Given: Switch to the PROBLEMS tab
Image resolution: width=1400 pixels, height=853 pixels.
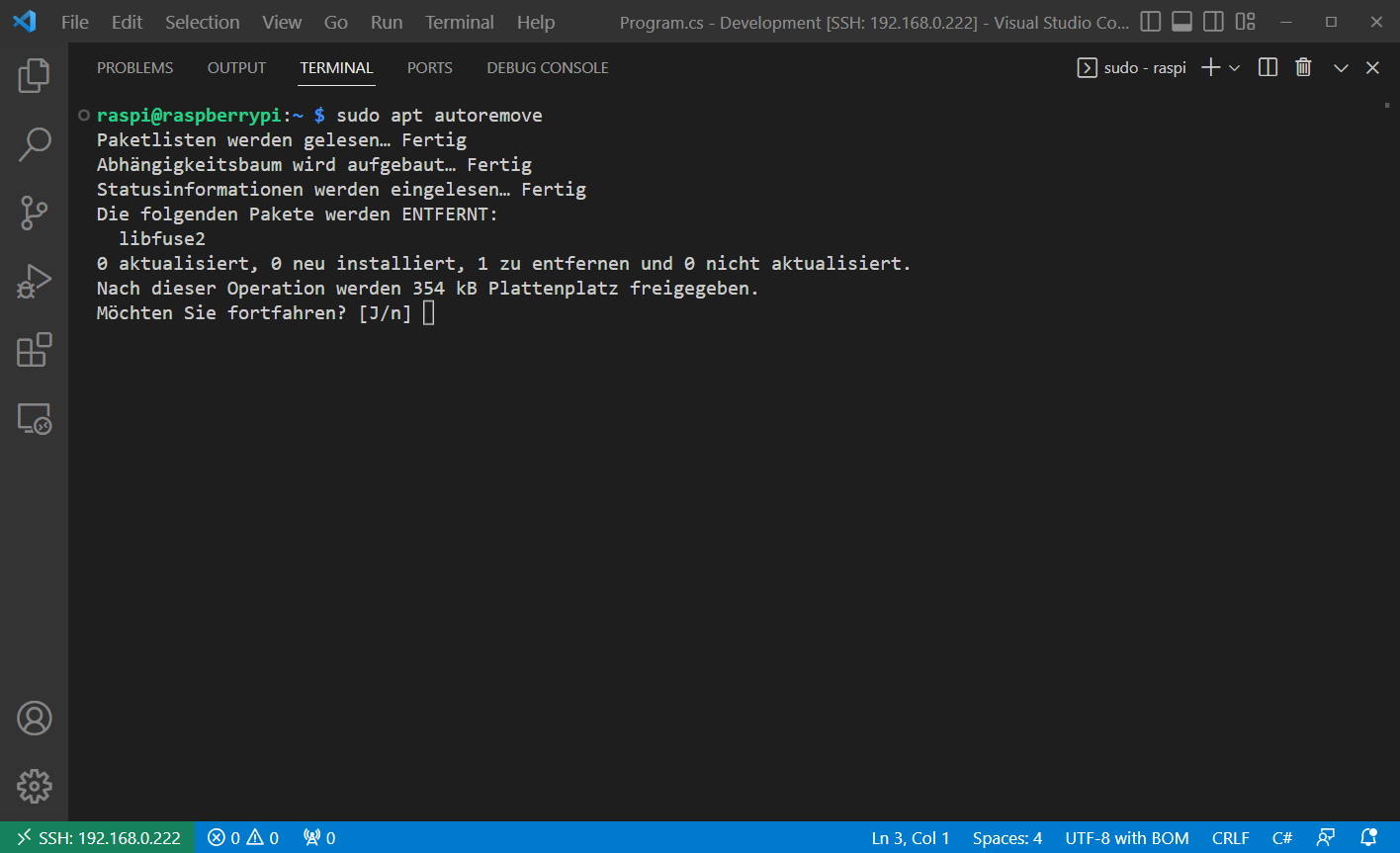Looking at the screenshot, I should point(134,67).
